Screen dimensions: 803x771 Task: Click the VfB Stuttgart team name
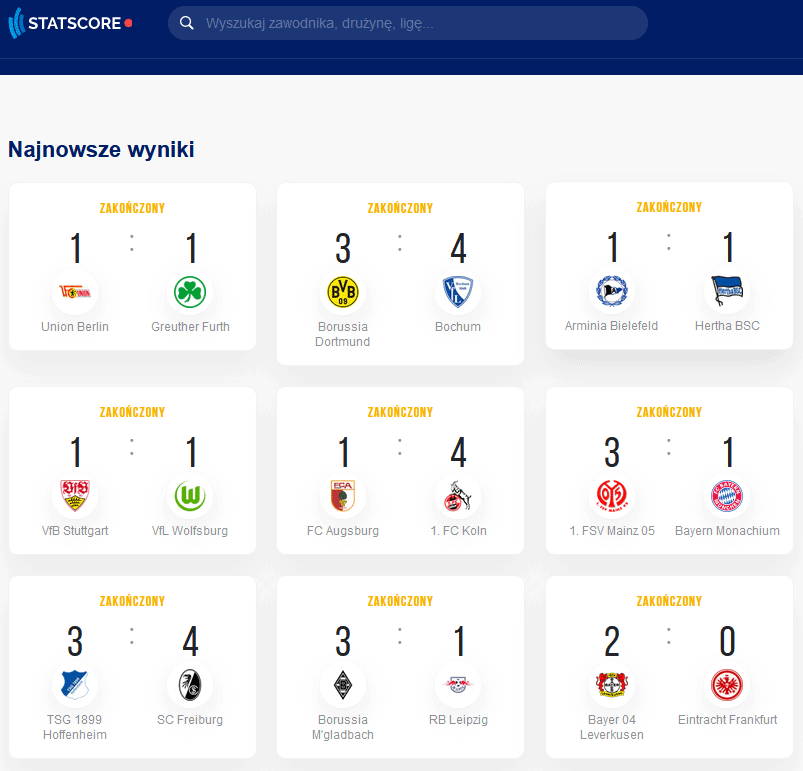[75, 530]
